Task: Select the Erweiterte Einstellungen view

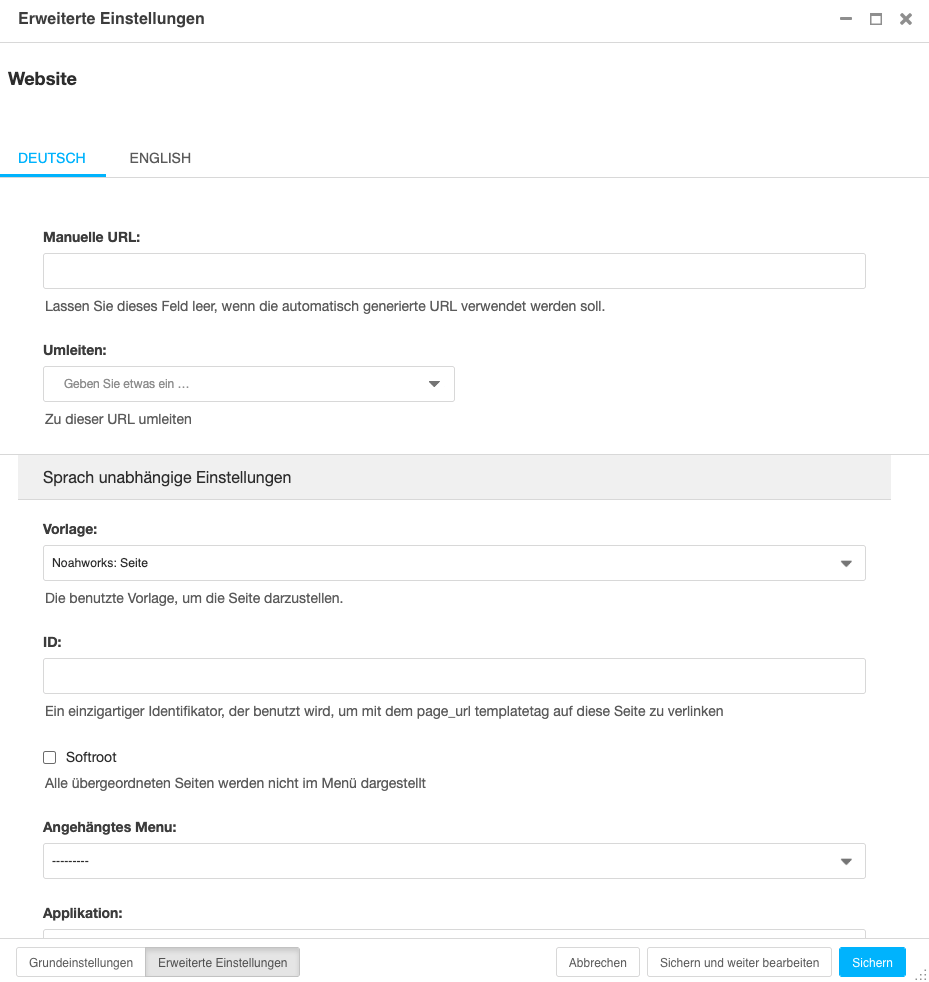Action: 222,962
